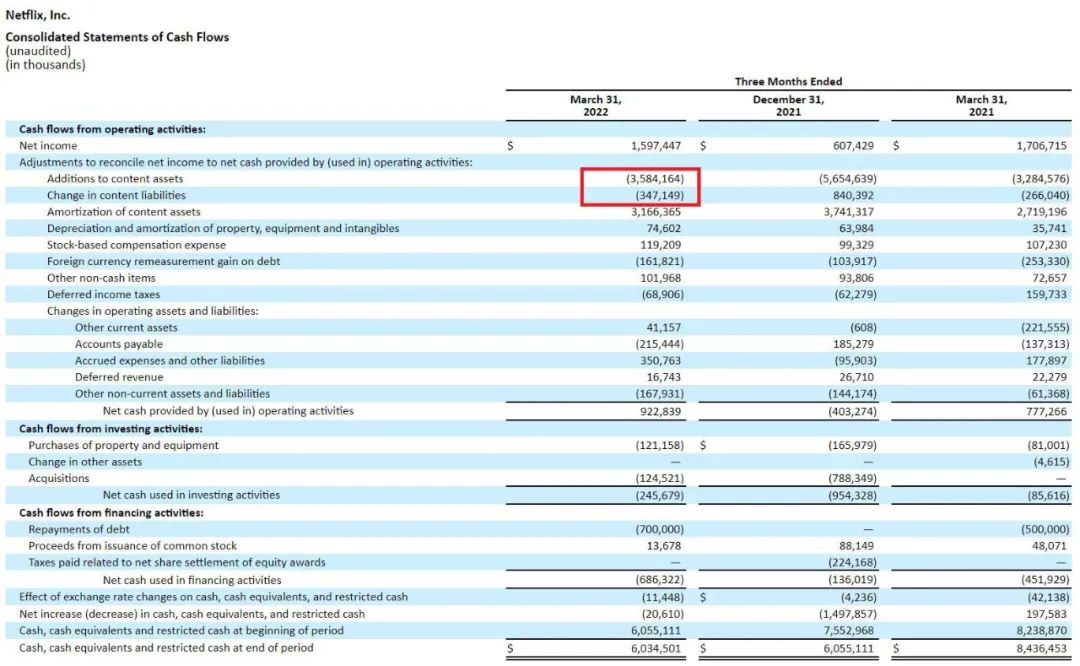
Task: Select the value 7,552,968
Action: [849, 631]
